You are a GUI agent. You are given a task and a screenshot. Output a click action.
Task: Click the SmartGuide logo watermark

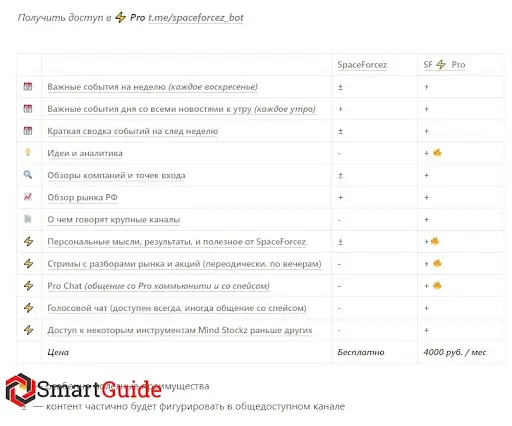[x=83, y=389]
